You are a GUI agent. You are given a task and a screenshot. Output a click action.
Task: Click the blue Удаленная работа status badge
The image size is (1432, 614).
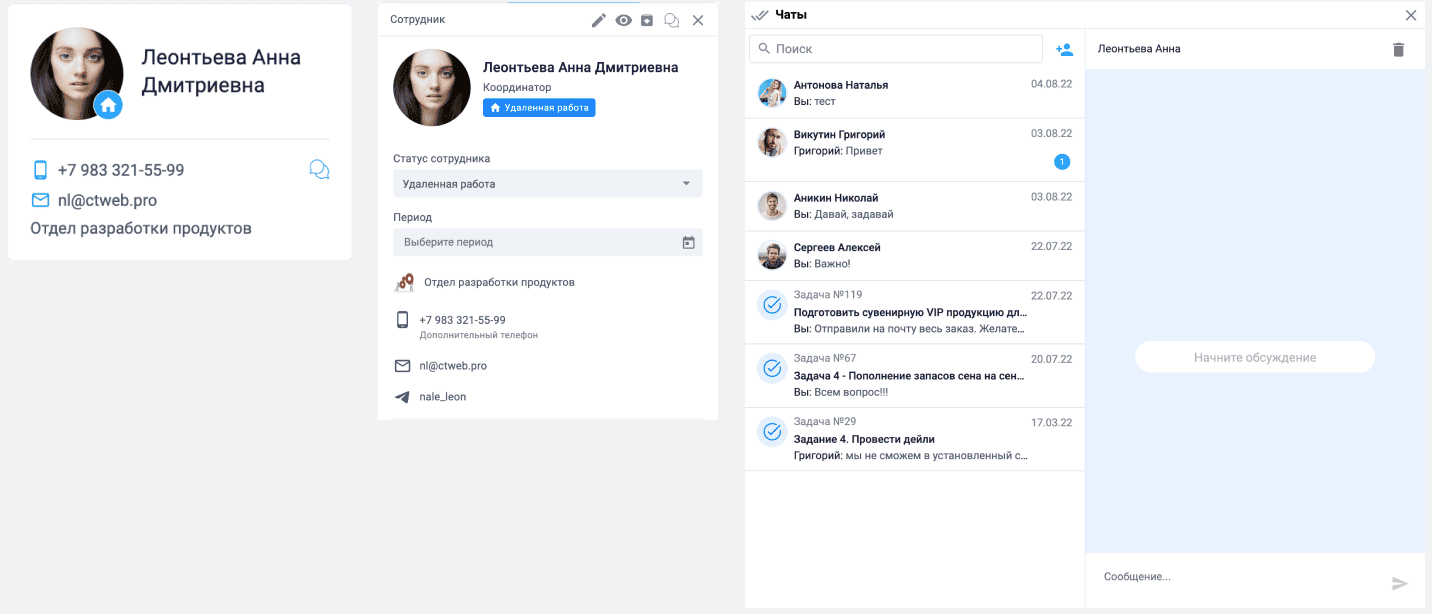[x=539, y=108]
